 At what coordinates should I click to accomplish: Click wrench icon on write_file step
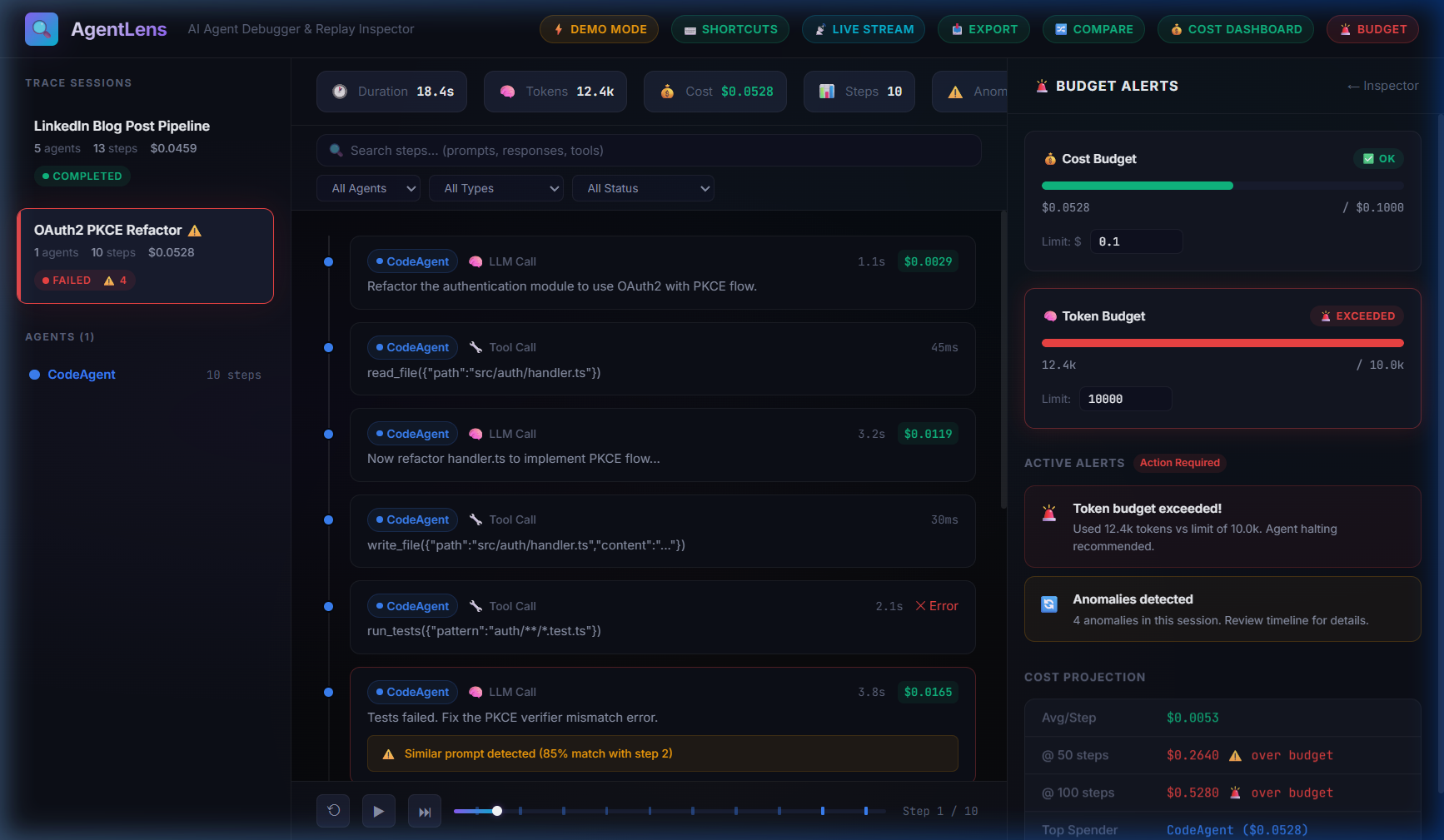click(476, 519)
